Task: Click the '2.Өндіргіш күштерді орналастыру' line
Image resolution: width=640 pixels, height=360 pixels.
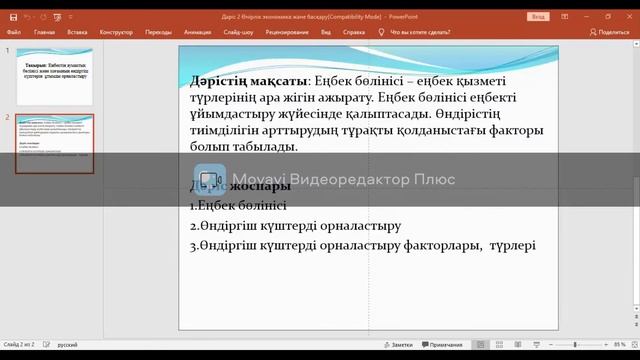Action: 295,226
